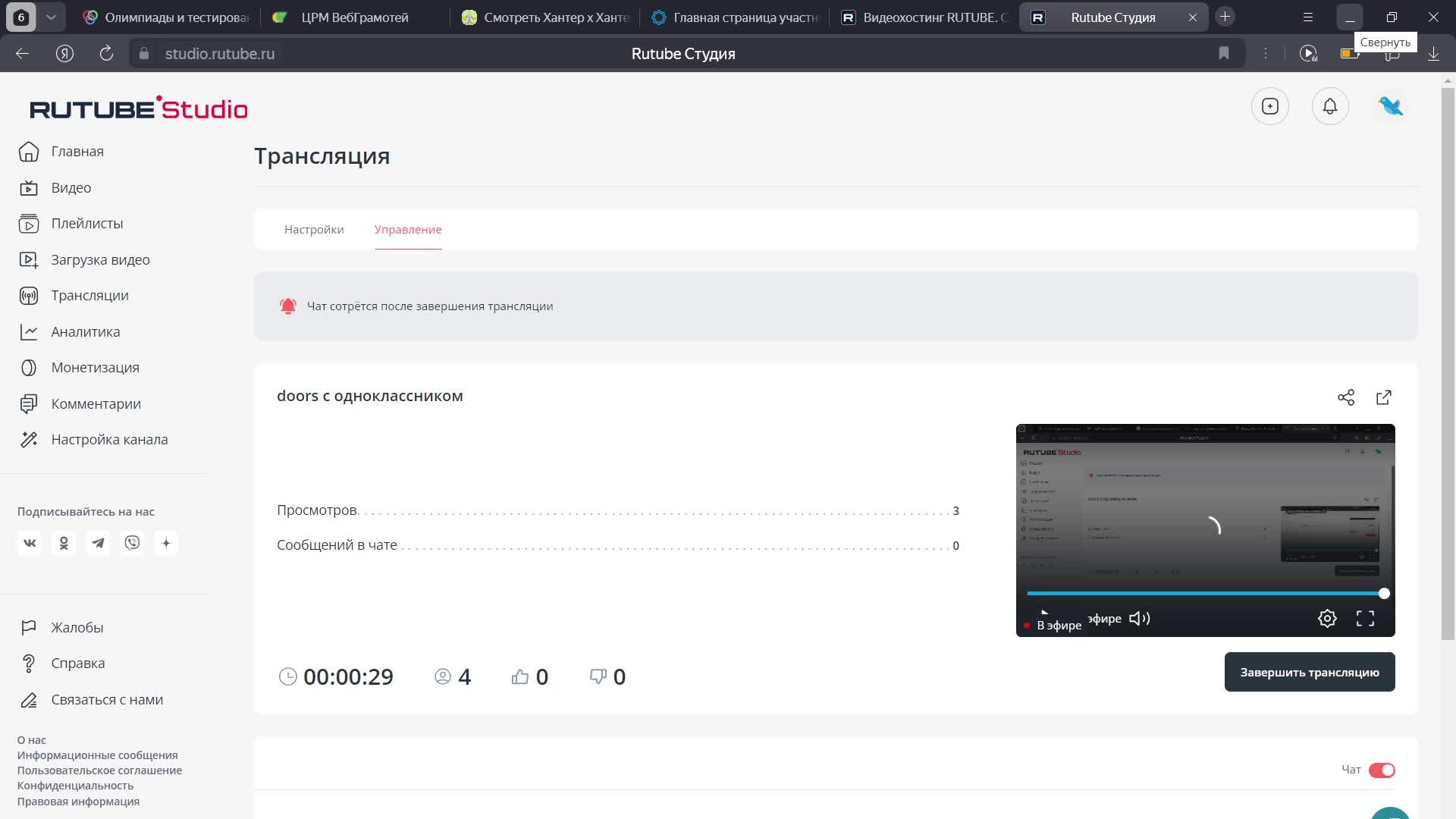Mute the player volume
This screenshot has height=819, width=1456.
1140,619
